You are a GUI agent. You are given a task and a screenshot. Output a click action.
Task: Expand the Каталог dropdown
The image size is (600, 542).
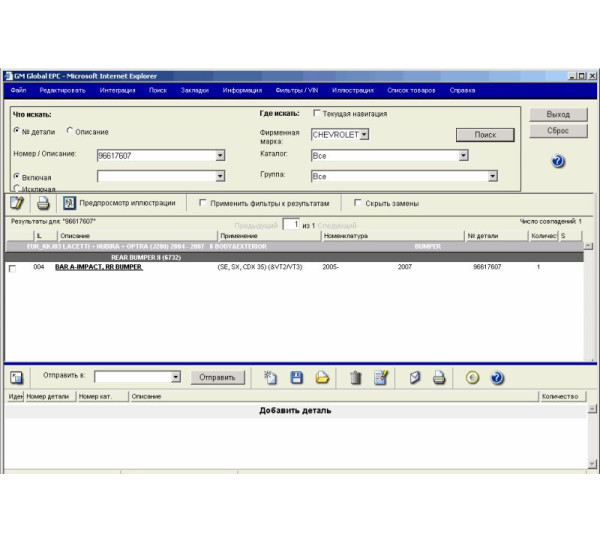click(463, 155)
